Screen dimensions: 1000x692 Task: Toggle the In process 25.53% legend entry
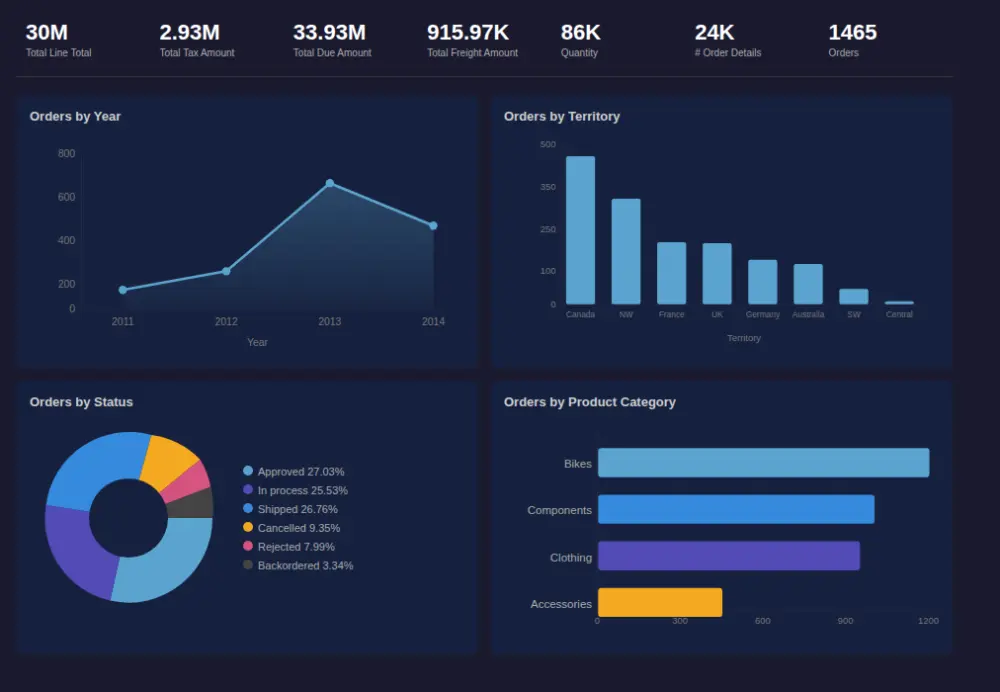click(295, 490)
